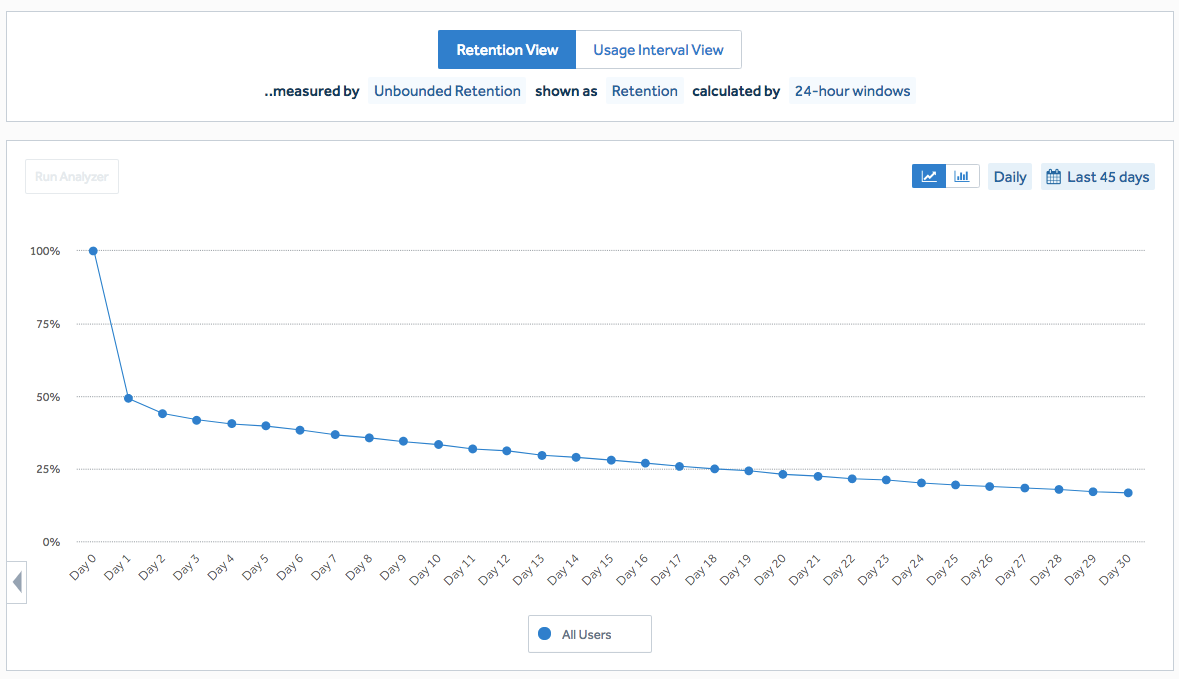The image size is (1179, 679).
Task: Select the Retention View tab
Action: (506, 49)
